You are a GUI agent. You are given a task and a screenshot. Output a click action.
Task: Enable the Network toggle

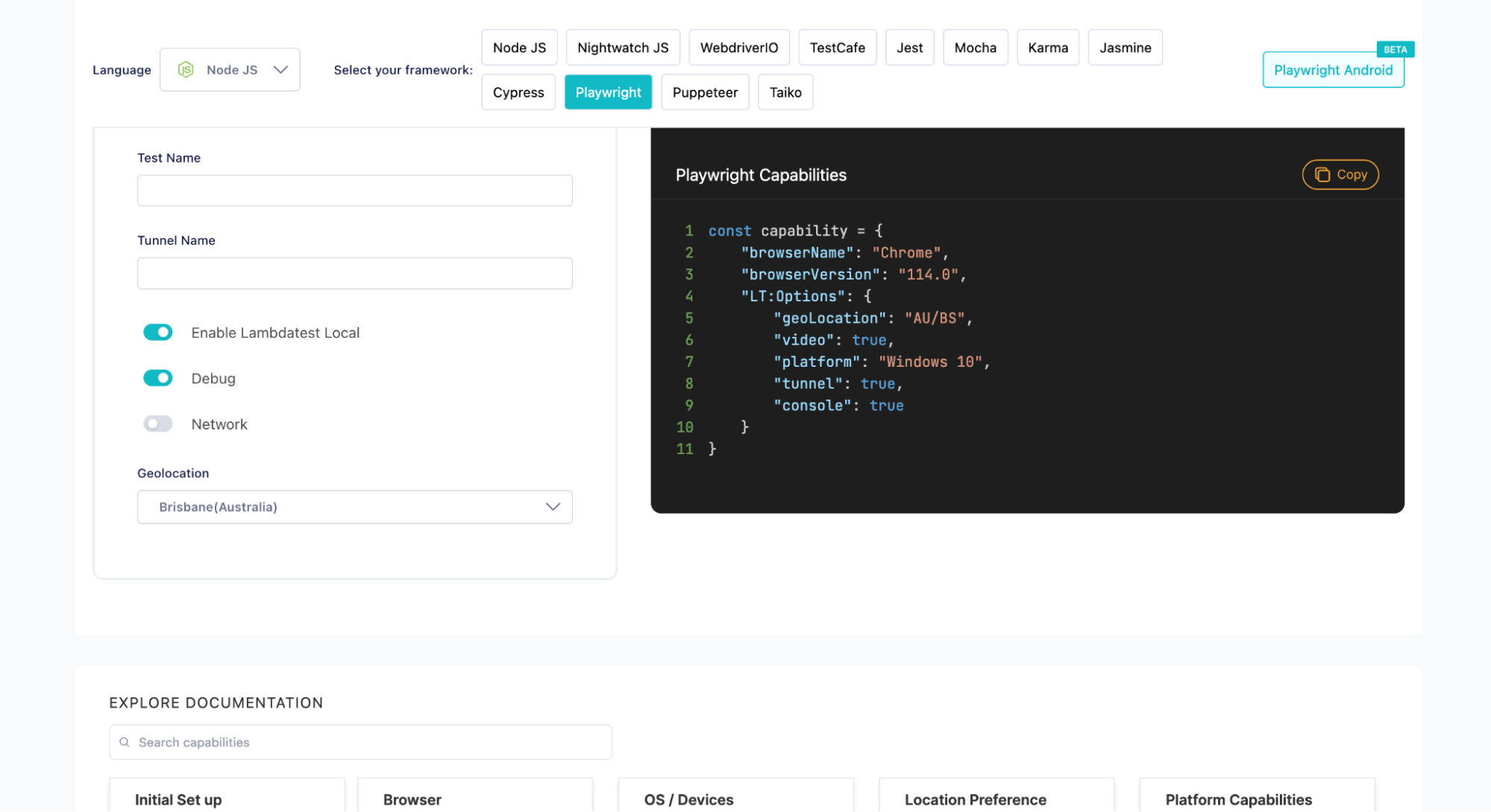tap(157, 424)
